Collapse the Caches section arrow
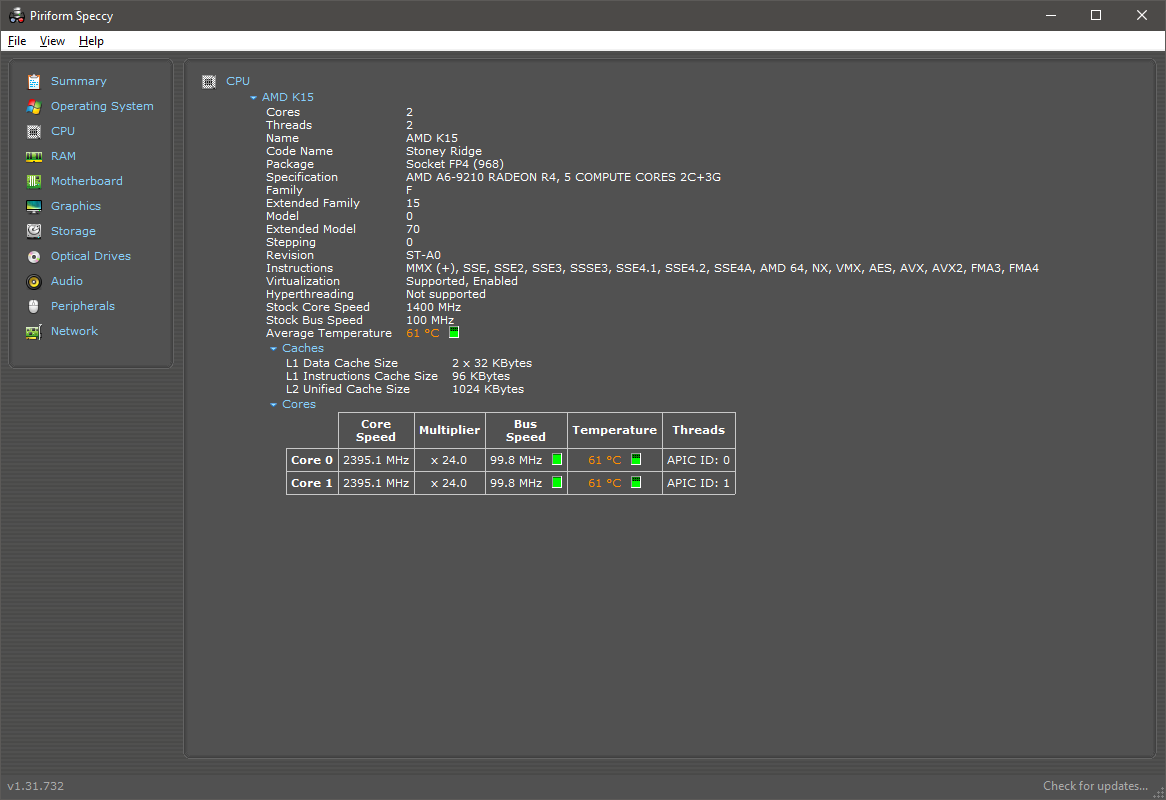The height and width of the screenshot is (800, 1166). coord(274,349)
